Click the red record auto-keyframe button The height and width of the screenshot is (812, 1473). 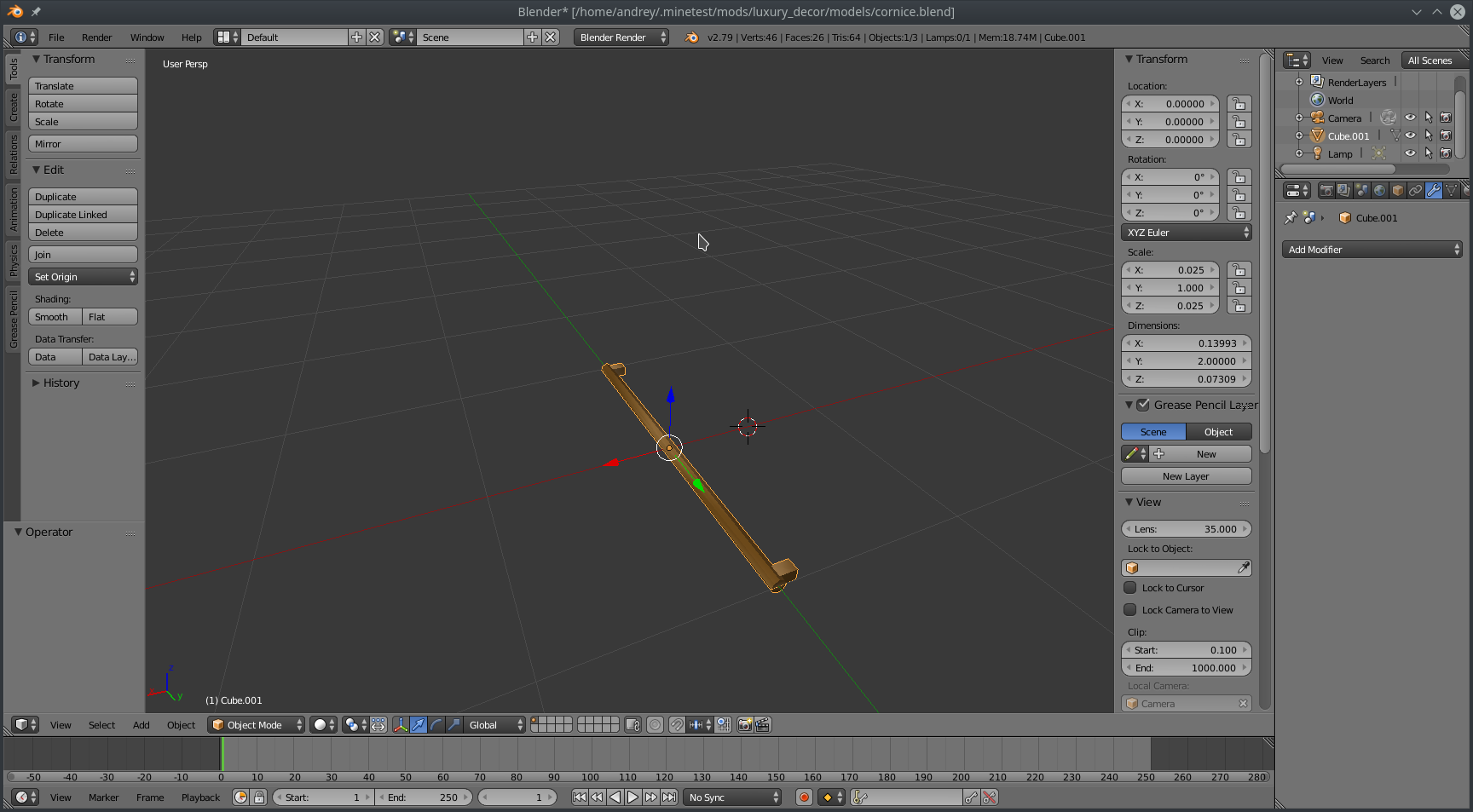tap(803, 798)
